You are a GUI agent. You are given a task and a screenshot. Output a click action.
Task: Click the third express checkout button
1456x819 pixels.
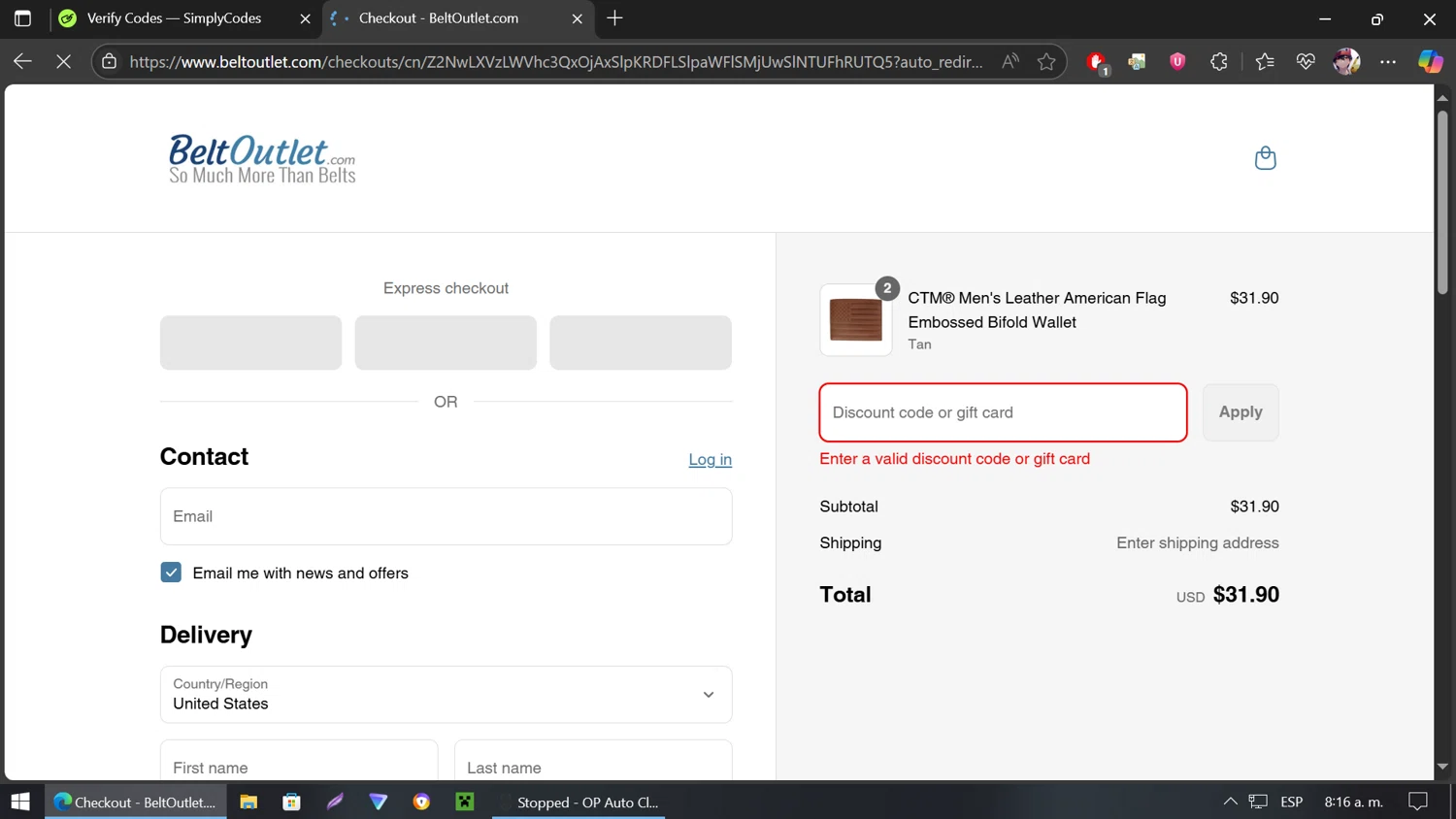pos(641,343)
